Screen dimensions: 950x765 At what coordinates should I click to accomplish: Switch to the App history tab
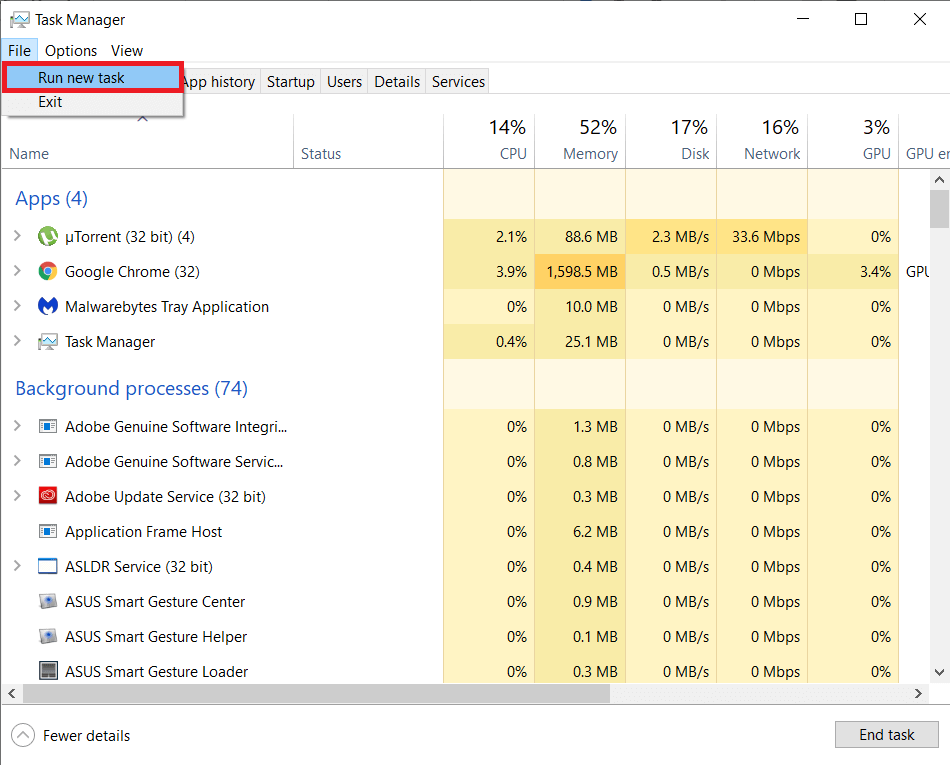click(x=220, y=81)
